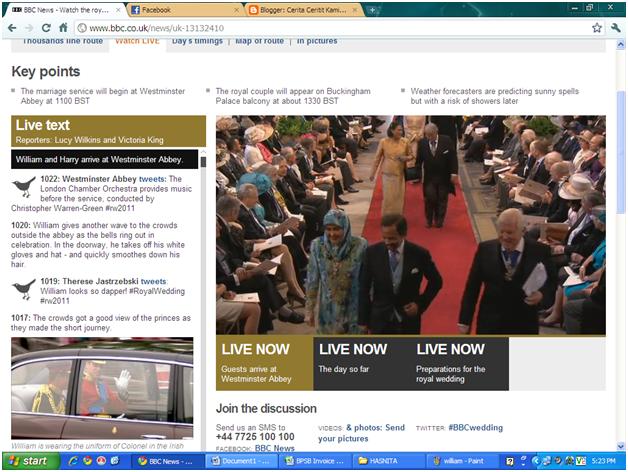Click the +44 7725 100 100 number
Screen dimensions: 628x472
(255, 437)
